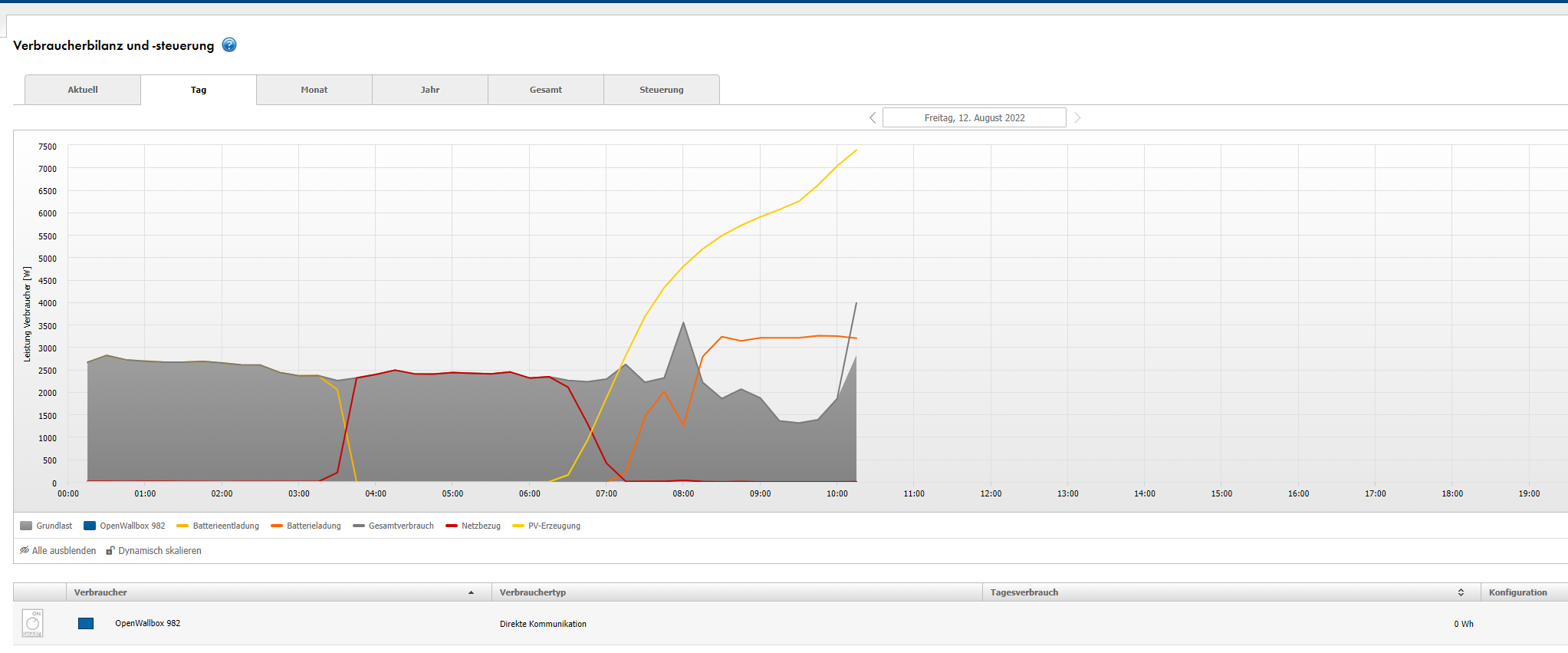Screen dimensions: 1568x653
Task: Click the padlock icon for Dynamisch skalieren
Action: point(110,550)
